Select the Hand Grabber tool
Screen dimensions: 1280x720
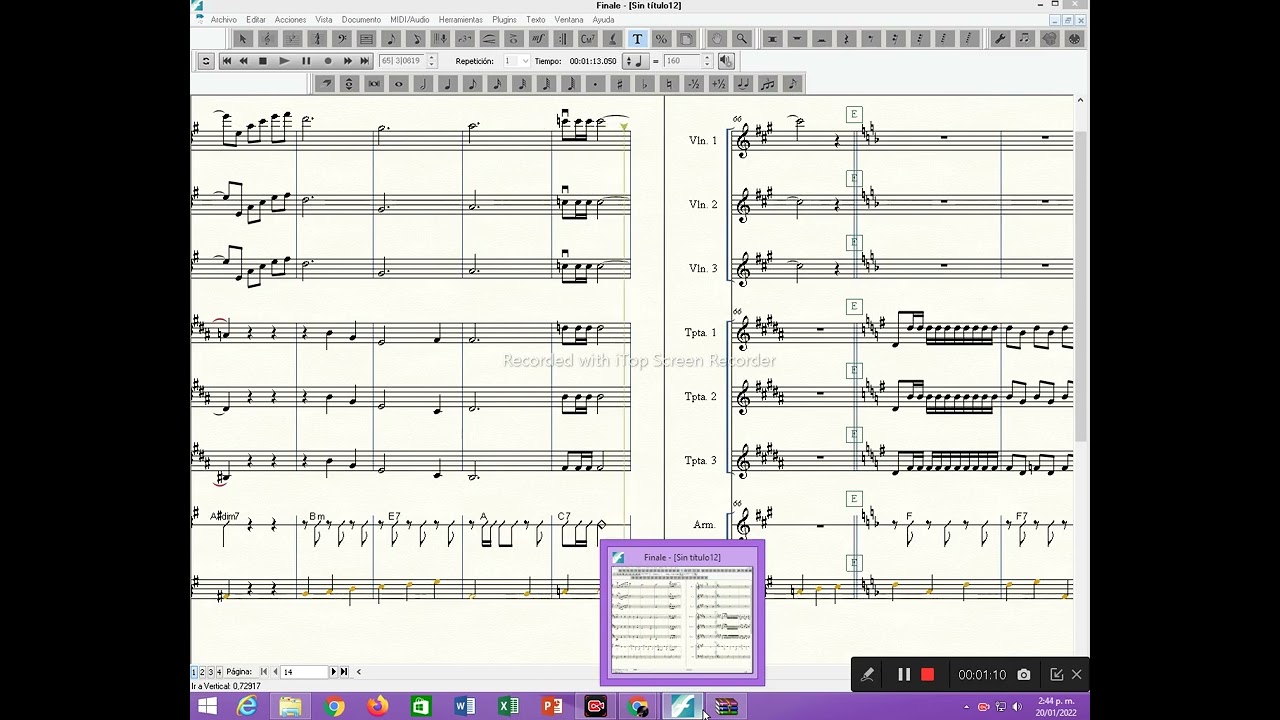[717, 39]
